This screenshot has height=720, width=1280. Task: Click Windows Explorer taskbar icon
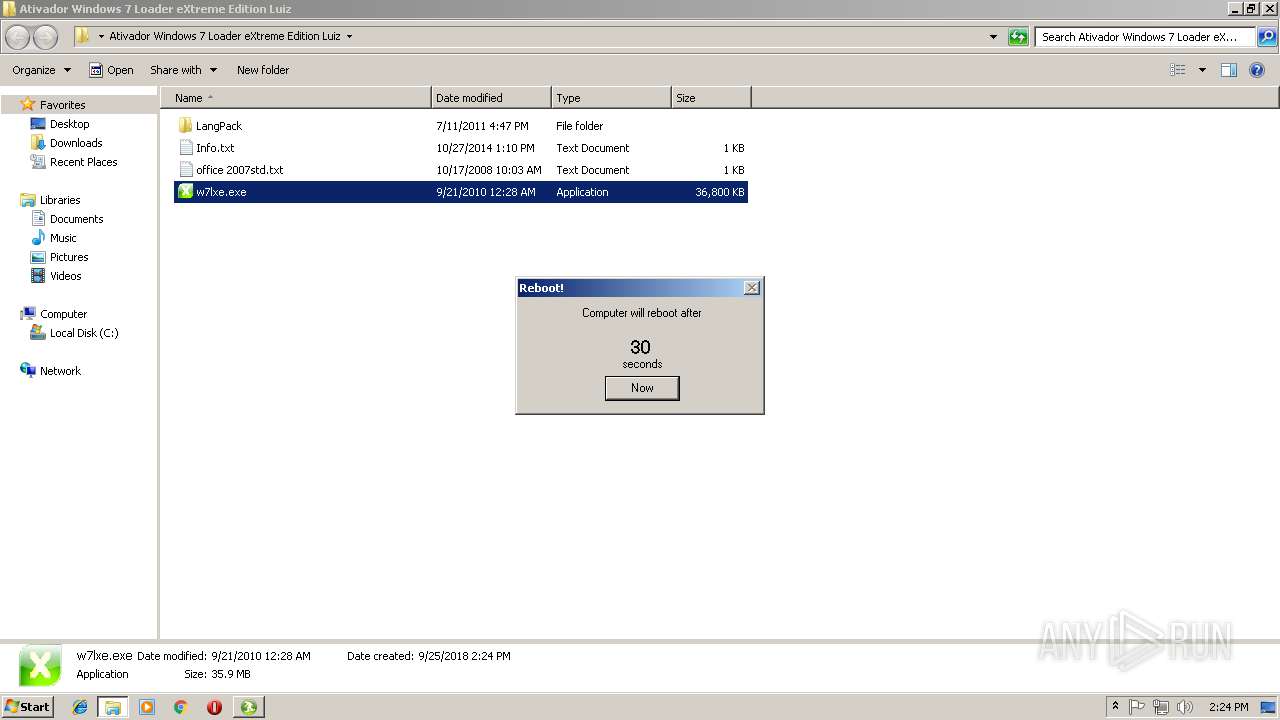113,707
